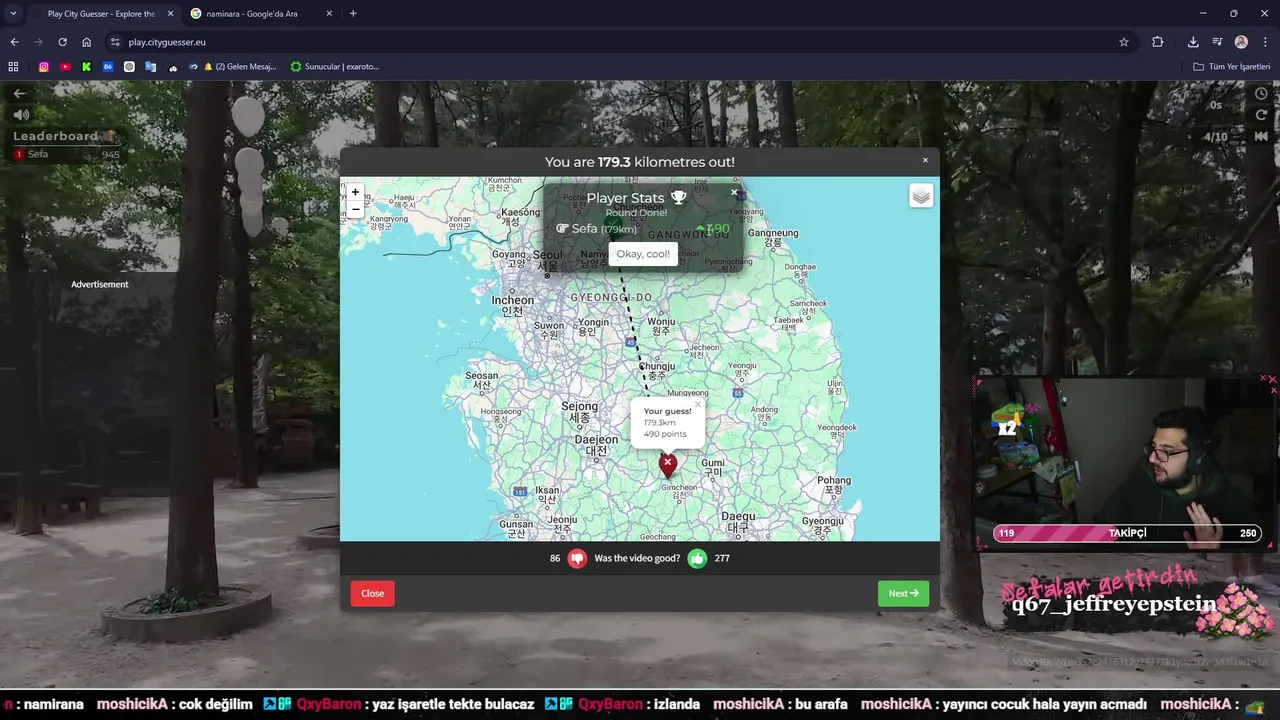Image resolution: width=1280 pixels, height=720 pixels.
Task: Zoom in on the map
Action: click(355, 192)
